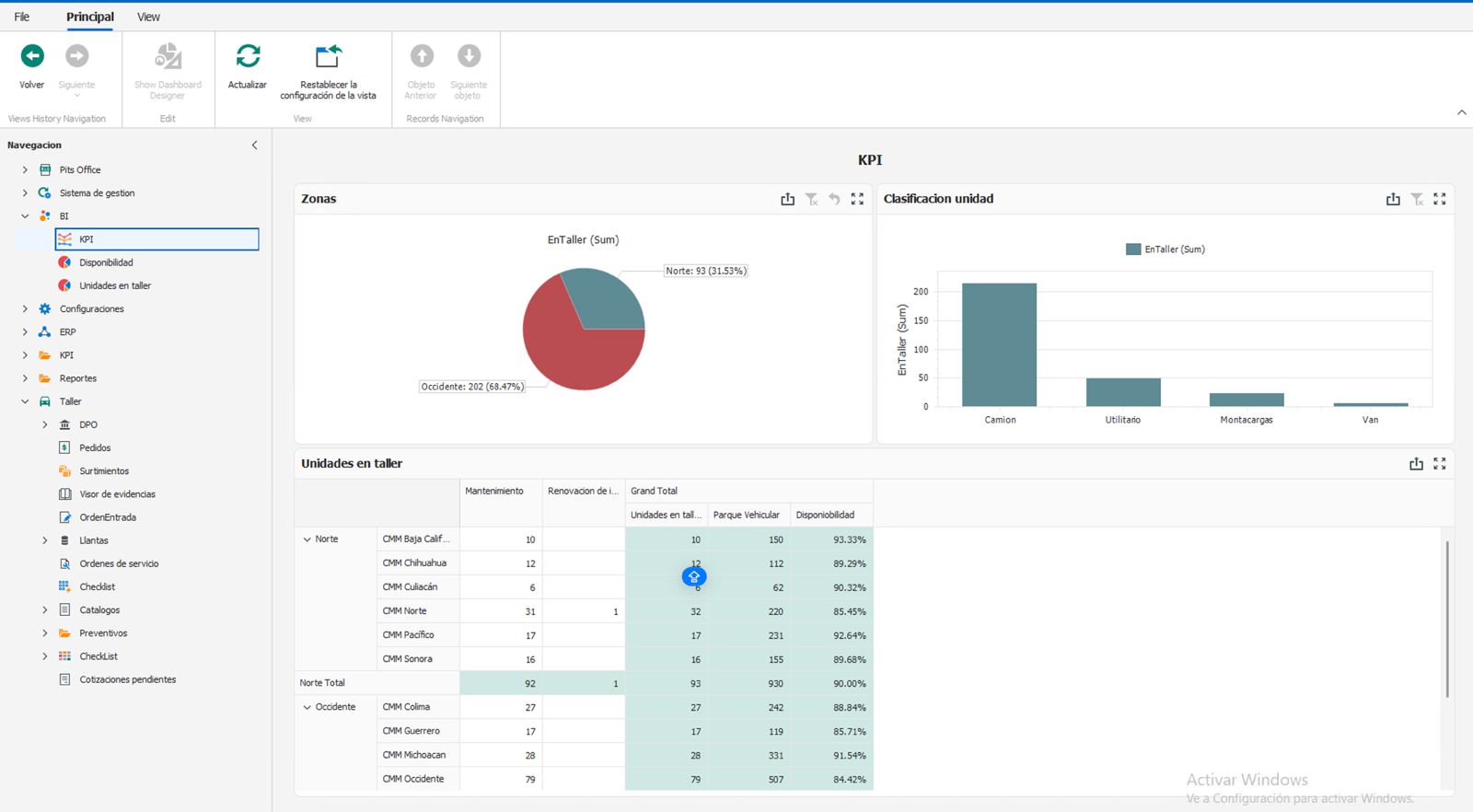Click the Camion bar in the chart
Image resolution: width=1473 pixels, height=812 pixels.
tap(999, 345)
